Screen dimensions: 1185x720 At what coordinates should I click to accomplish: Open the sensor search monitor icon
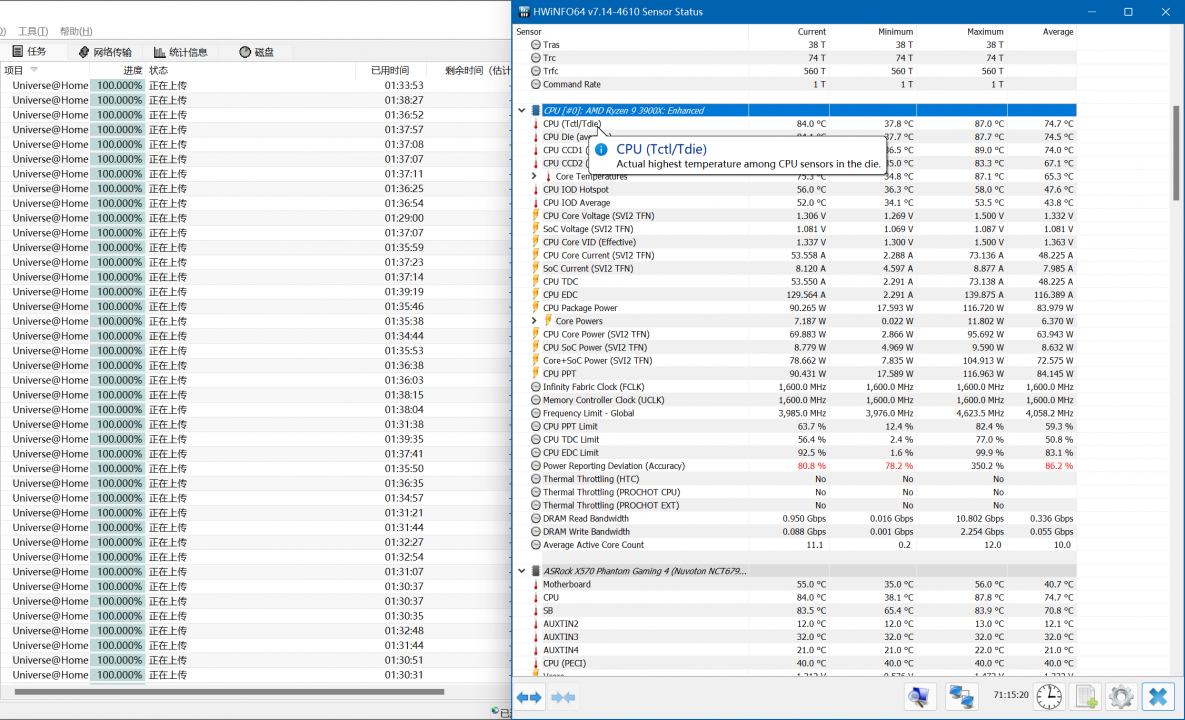coord(919,697)
